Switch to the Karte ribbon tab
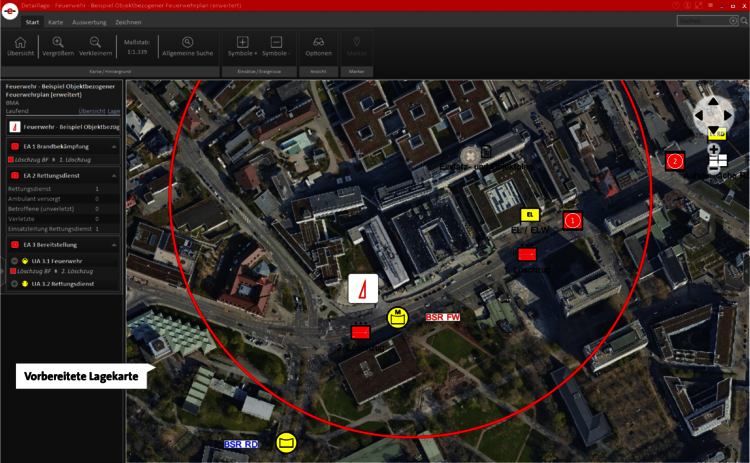Screen dimensions: 750x463 pos(55,22)
